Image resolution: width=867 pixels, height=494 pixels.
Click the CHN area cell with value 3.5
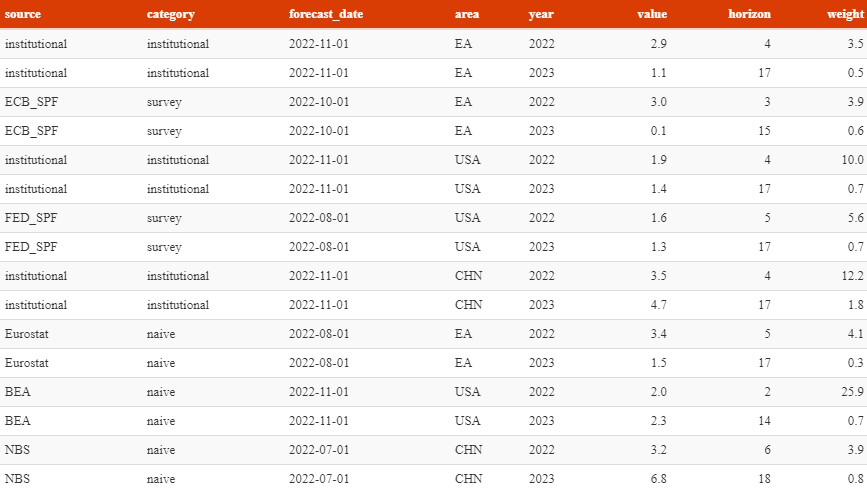(x=468, y=276)
